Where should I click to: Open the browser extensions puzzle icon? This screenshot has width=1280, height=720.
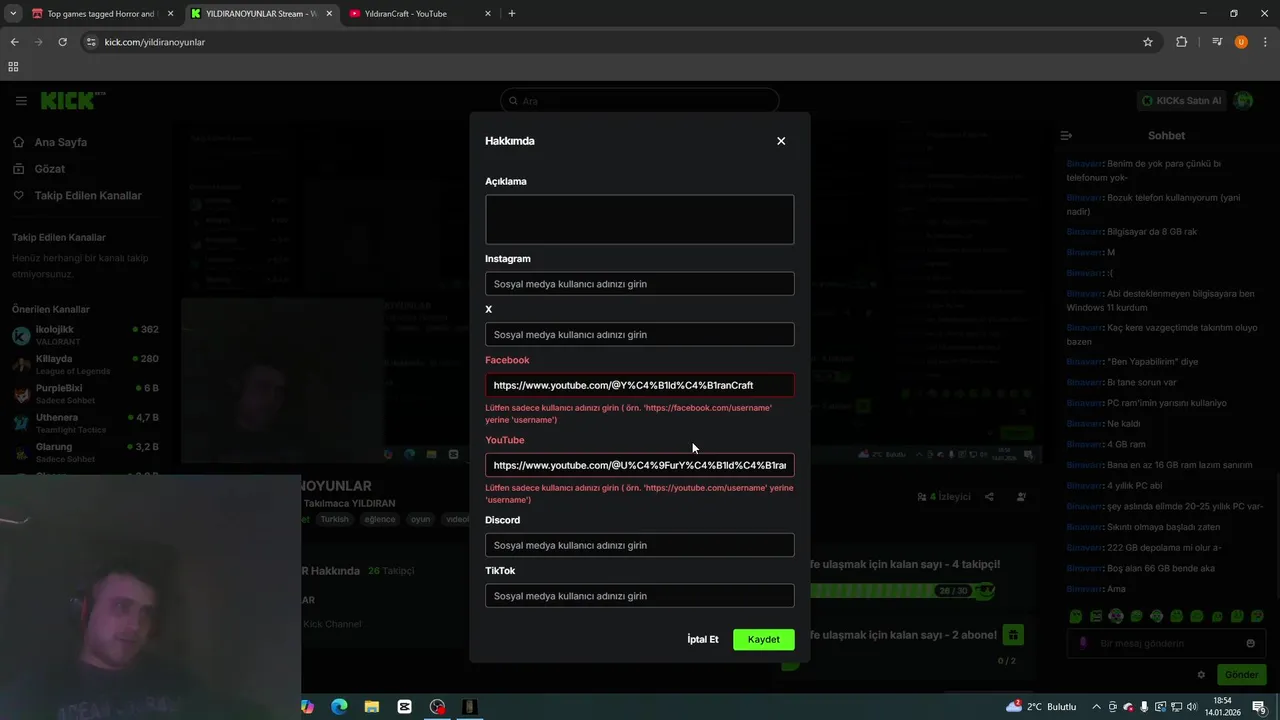point(1182,42)
